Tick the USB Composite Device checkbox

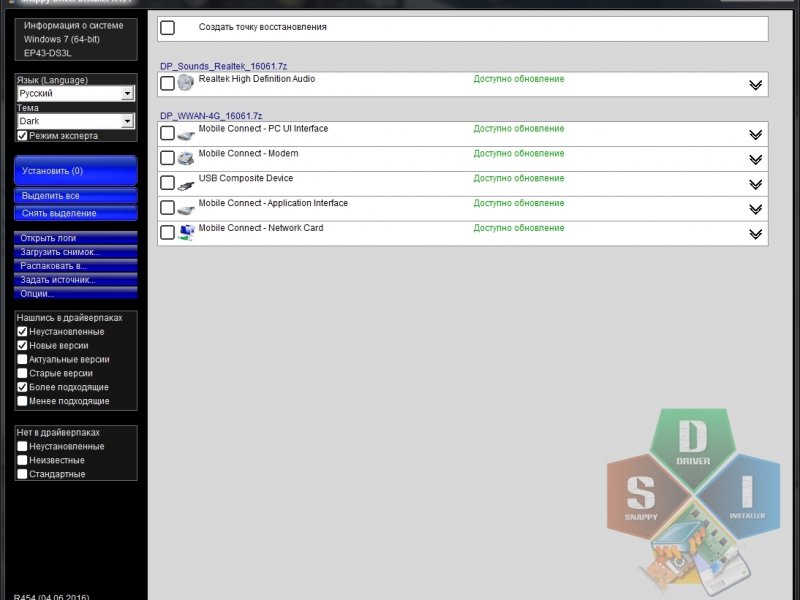click(x=167, y=183)
